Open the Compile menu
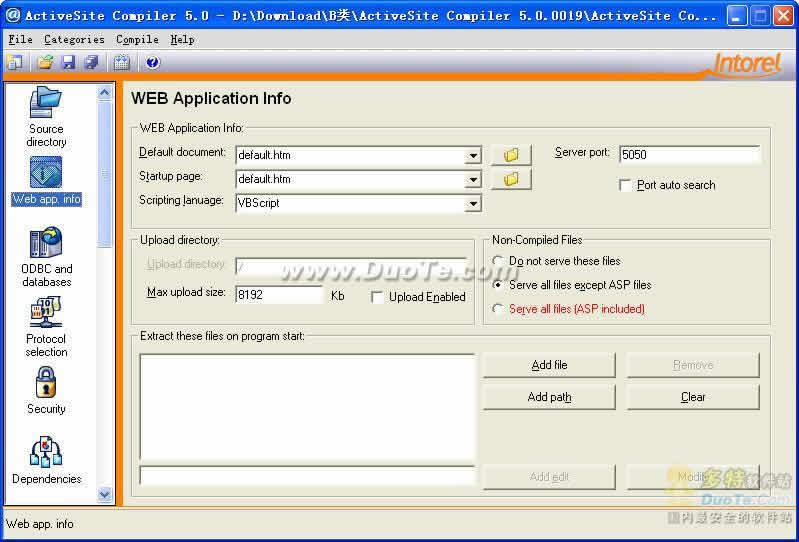Image resolution: width=799 pixels, height=542 pixels. [x=137, y=39]
